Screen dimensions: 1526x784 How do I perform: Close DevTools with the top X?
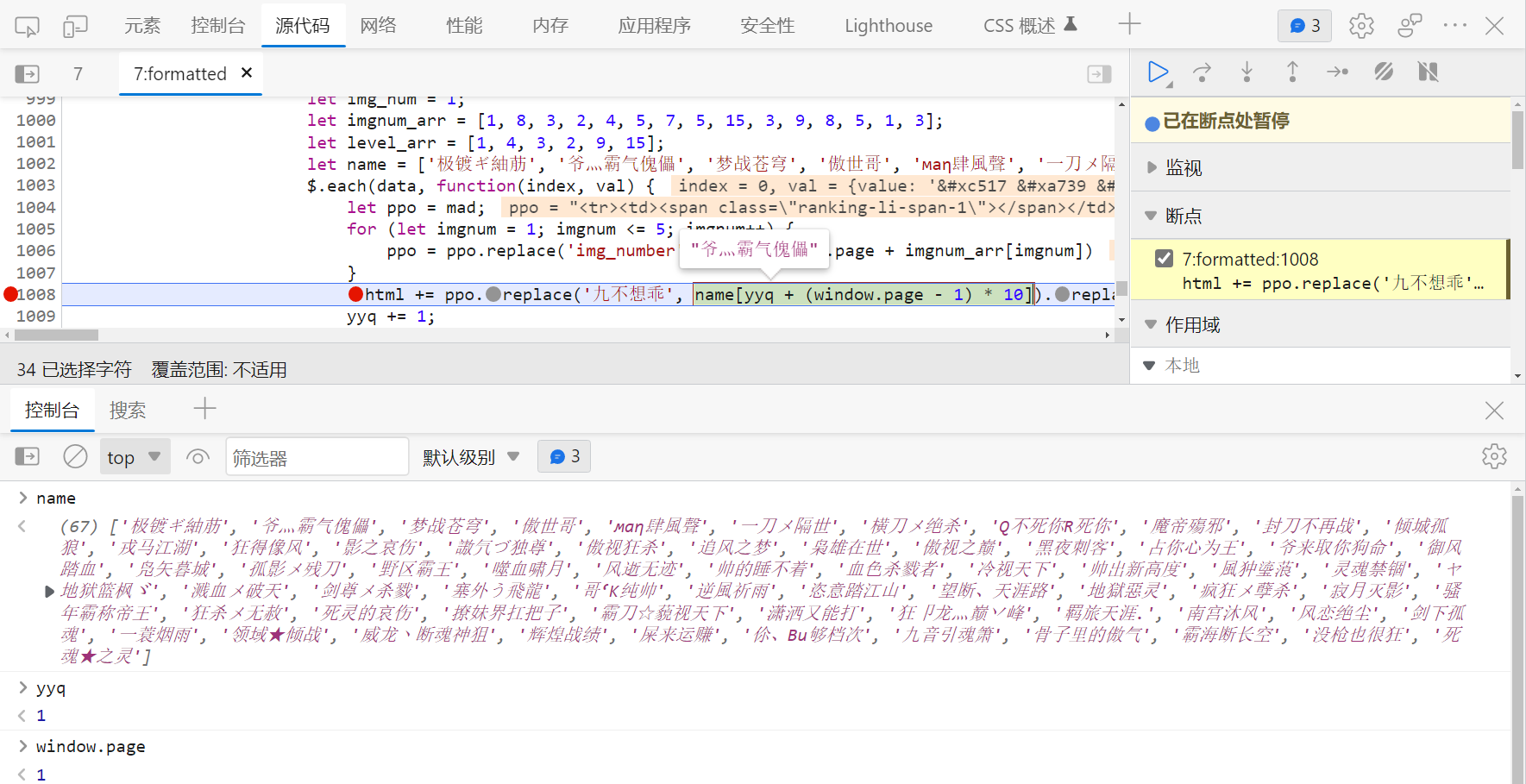(x=1495, y=26)
